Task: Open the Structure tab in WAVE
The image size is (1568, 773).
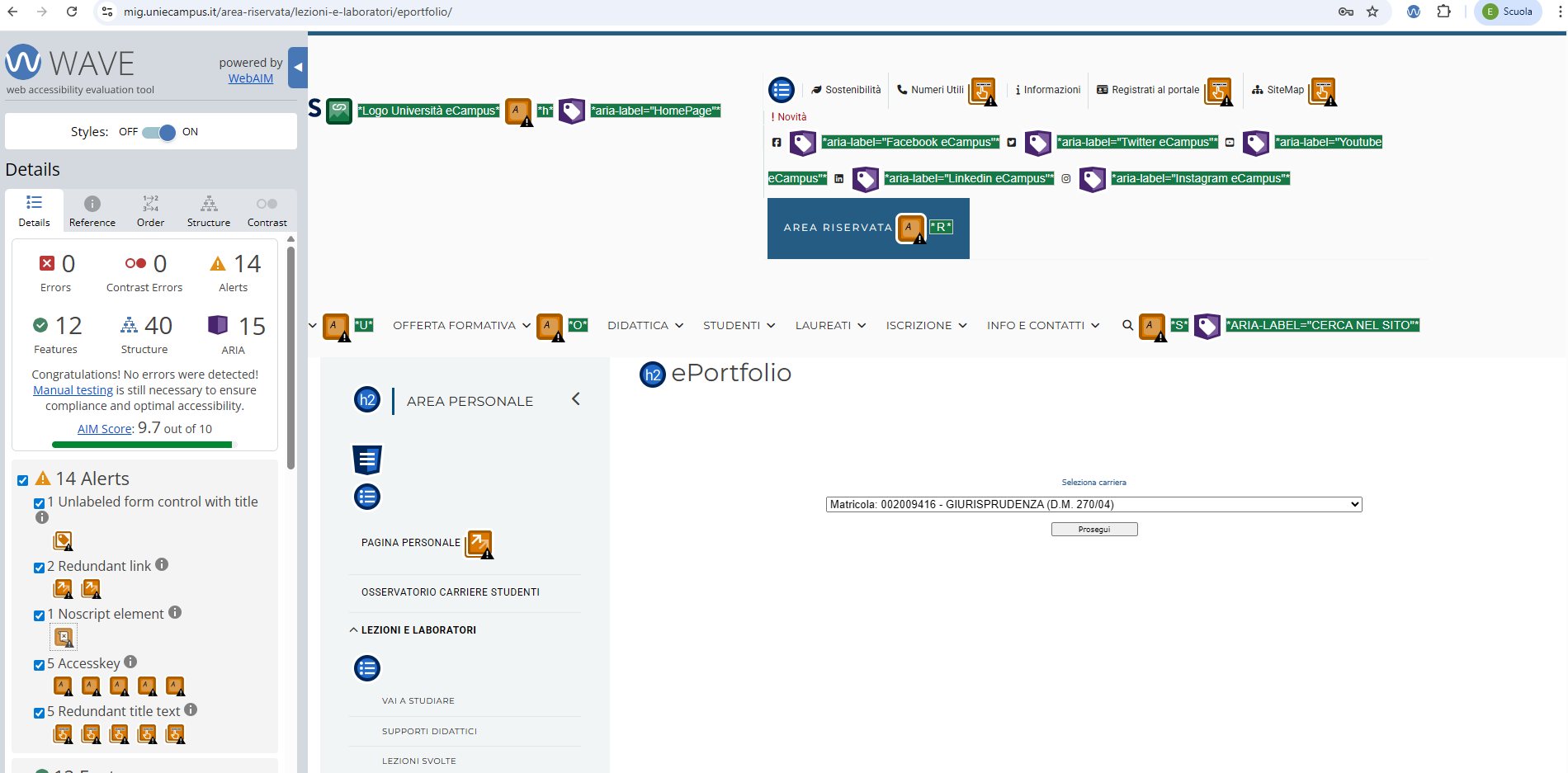Action: pyautogui.click(x=209, y=211)
